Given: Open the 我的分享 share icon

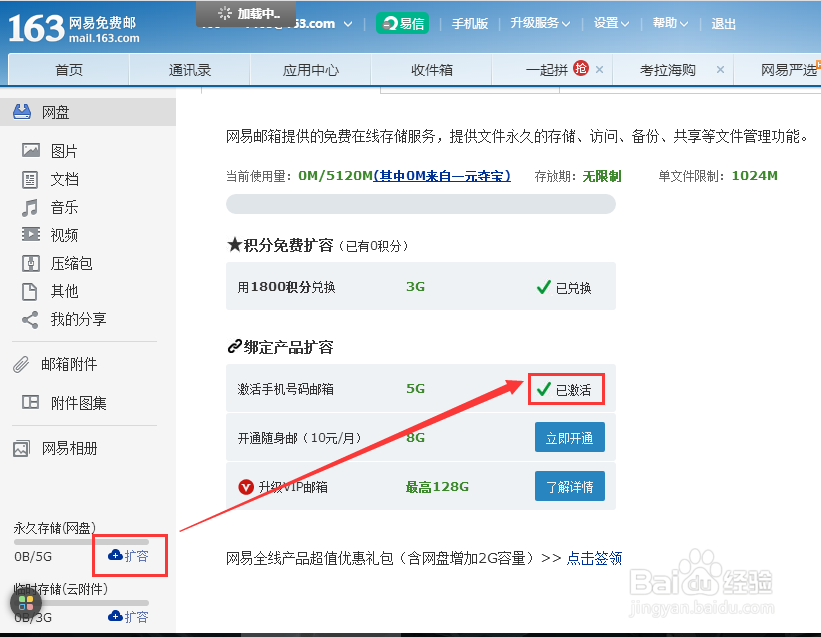Looking at the screenshot, I should point(30,319).
